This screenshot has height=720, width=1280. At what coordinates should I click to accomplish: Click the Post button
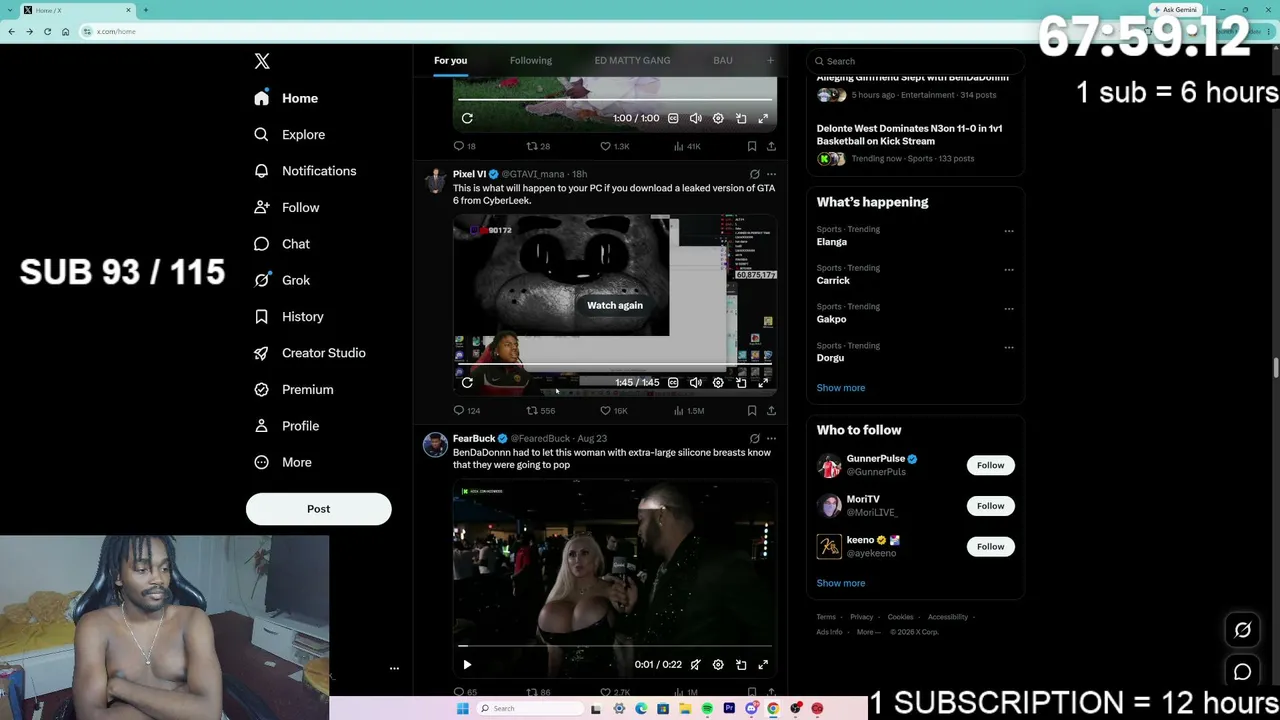click(318, 509)
